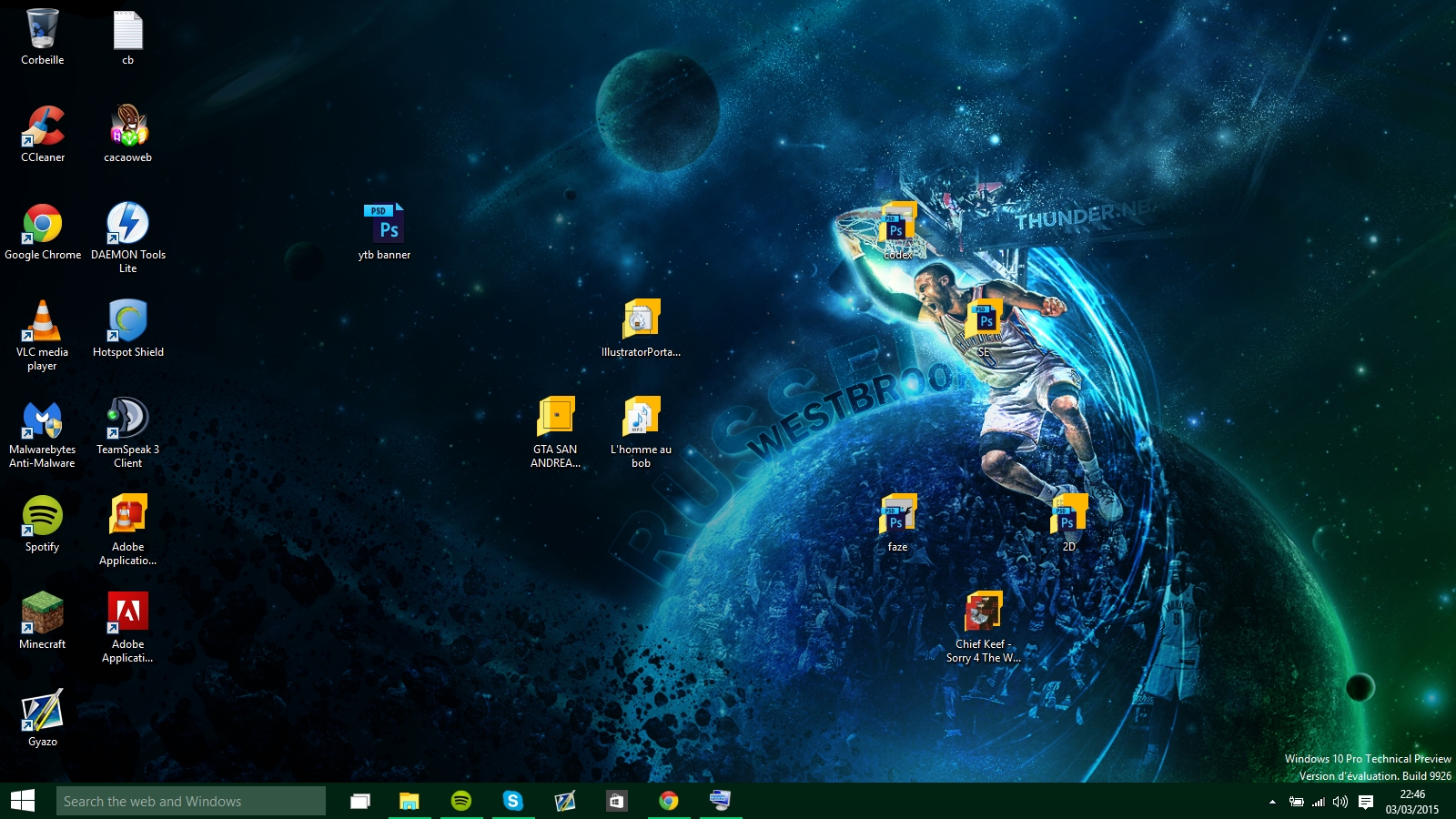Click the Hotspot Shield desktop shortcut

[127, 329]
